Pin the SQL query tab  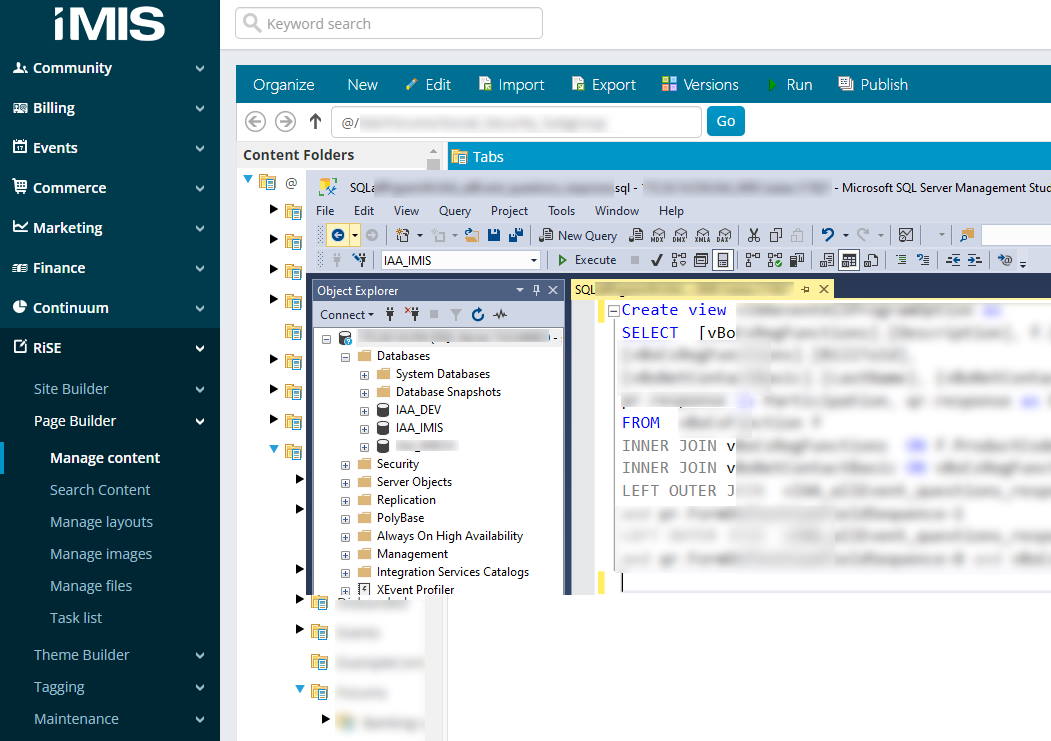pos(805,289)
